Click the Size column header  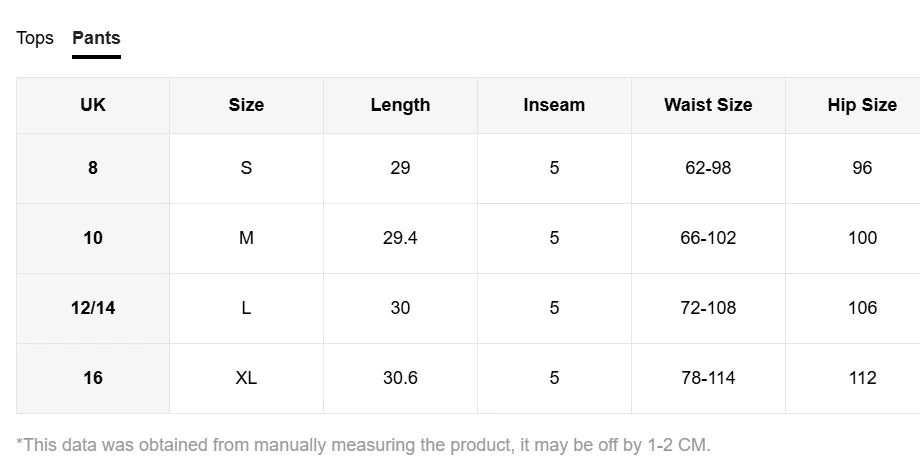(246, 105)
